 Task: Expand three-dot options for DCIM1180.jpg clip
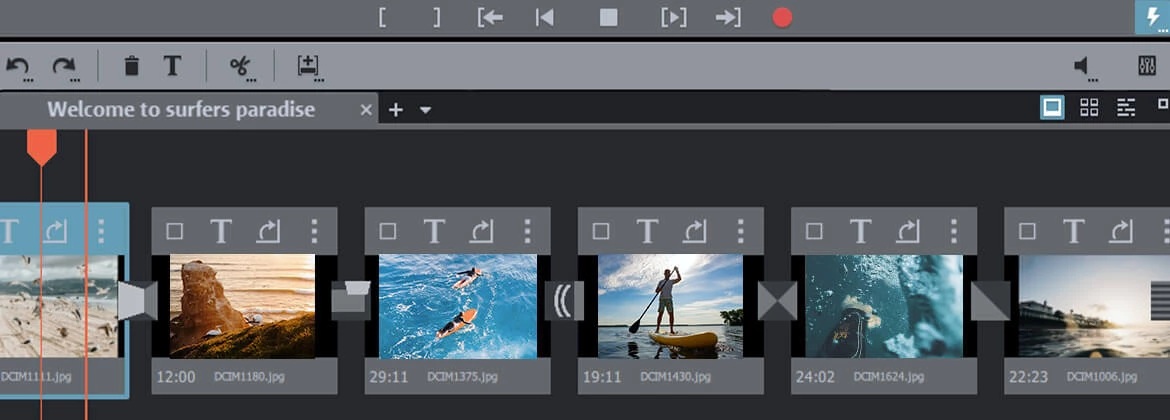coord(314,232)
